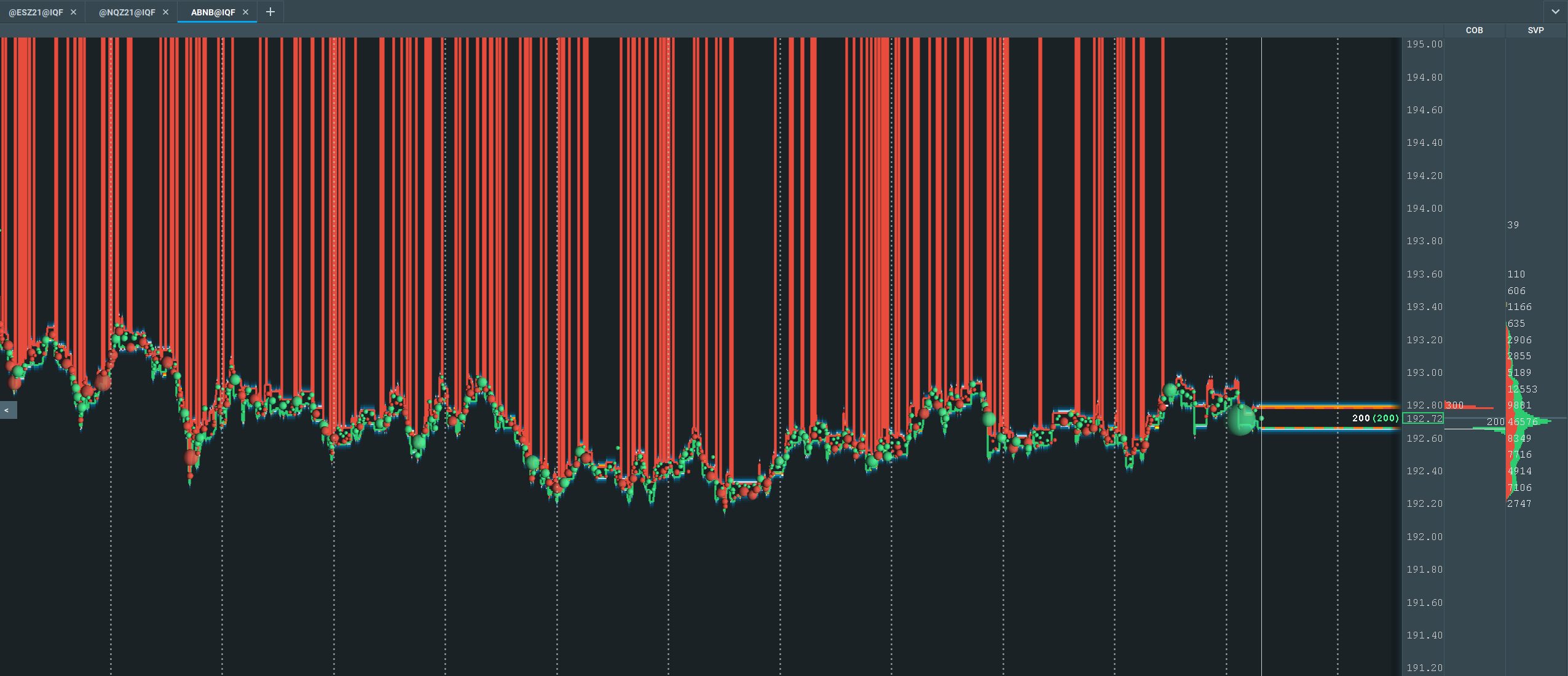
Task: Switch to the @NQZ21@IQF tab
Action: pyautogui.click(x=127, y=12)
